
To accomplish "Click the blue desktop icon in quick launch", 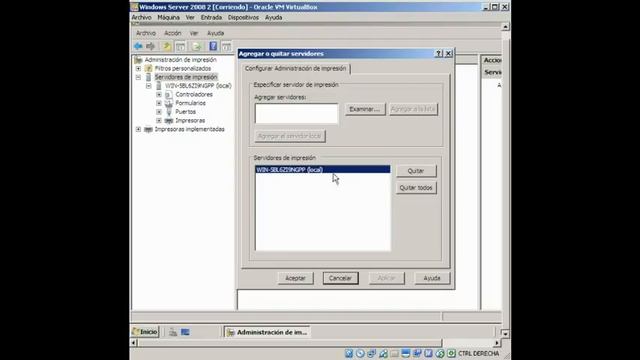I will (185, 332).
